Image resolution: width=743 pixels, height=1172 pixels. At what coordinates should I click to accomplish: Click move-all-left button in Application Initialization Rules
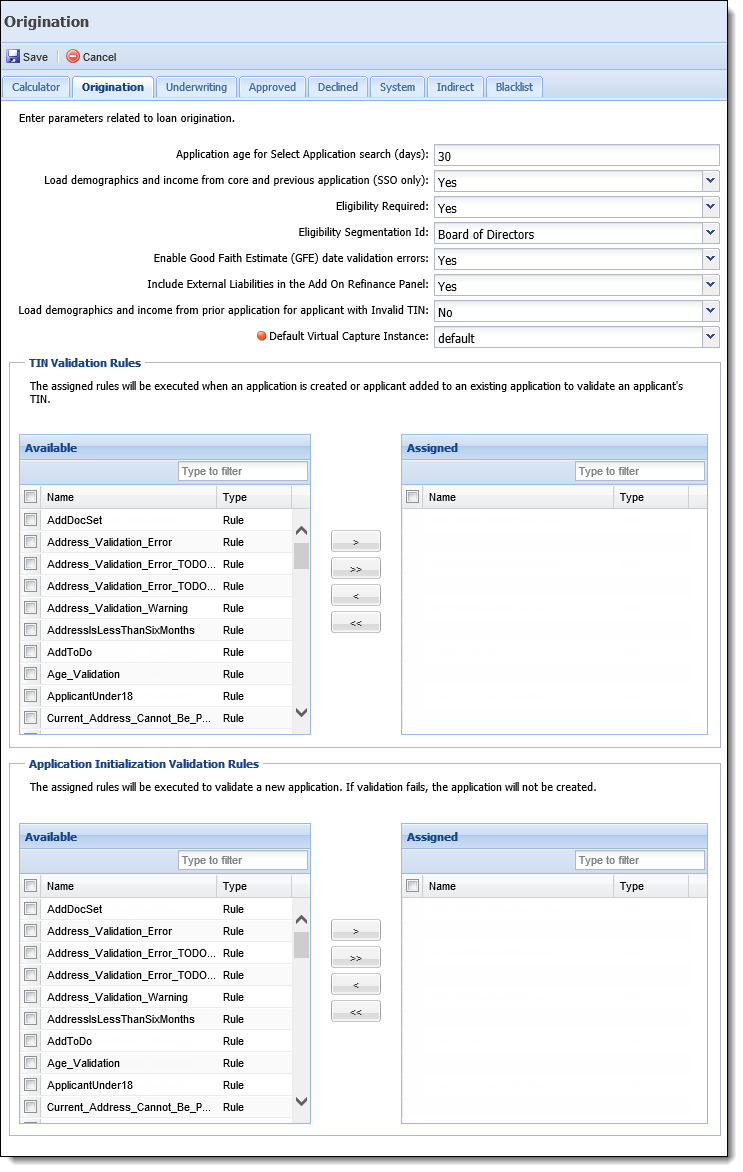click(x=356, y=1011)
